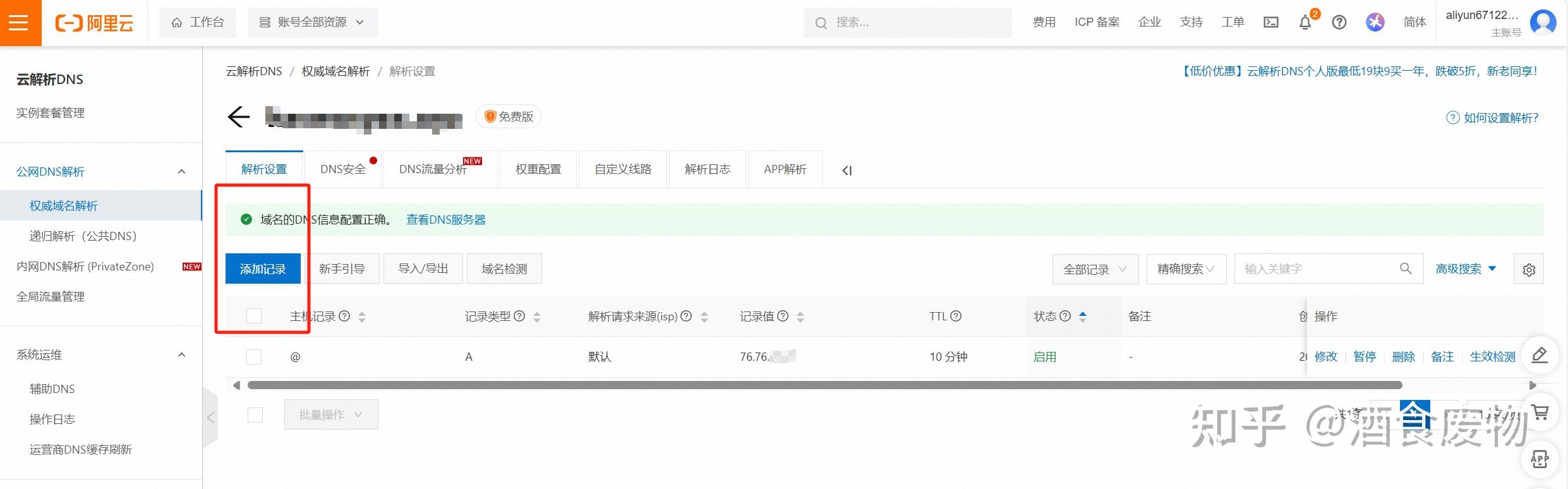1568x489 pixels.
Task: Click the help icon next to 主机记录
Action: [344, 316]
